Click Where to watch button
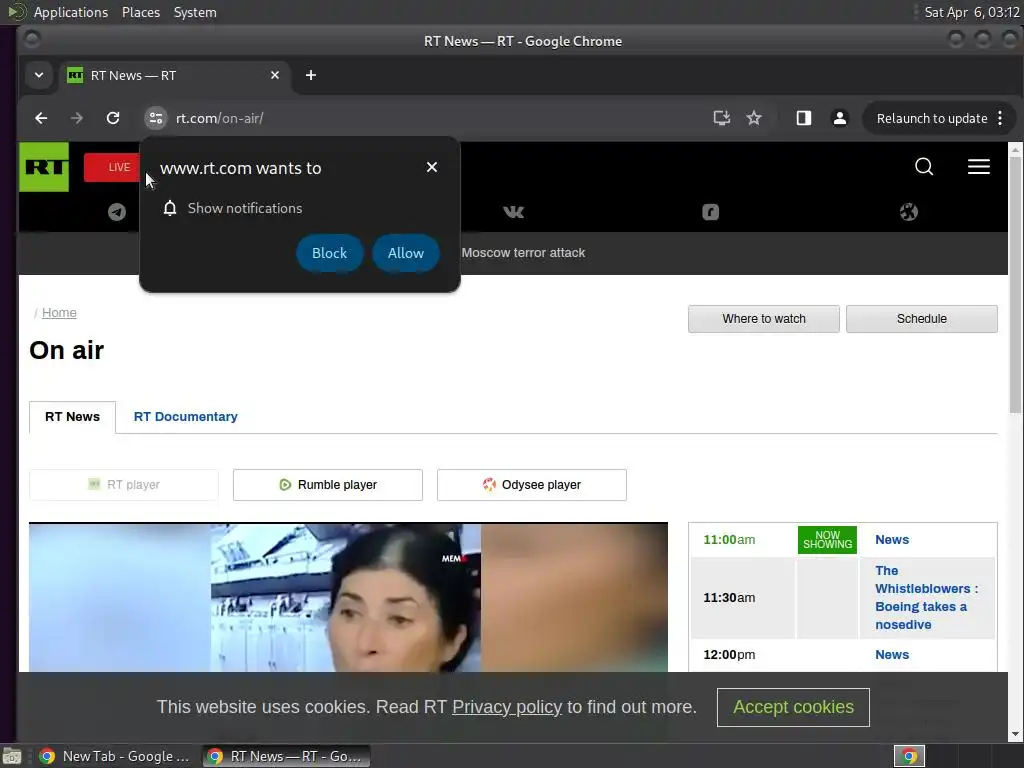 [763, 319]
